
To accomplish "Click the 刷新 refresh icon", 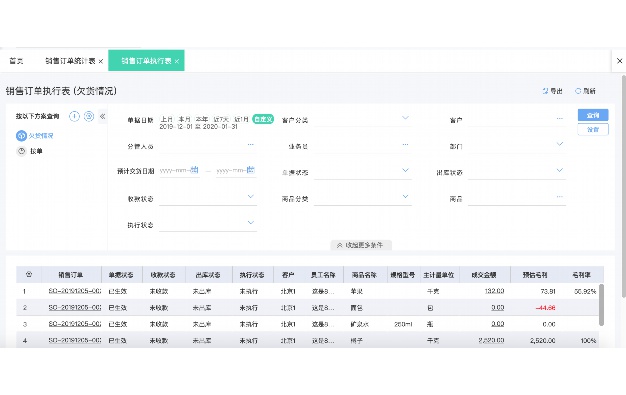I will pos(578,91).
